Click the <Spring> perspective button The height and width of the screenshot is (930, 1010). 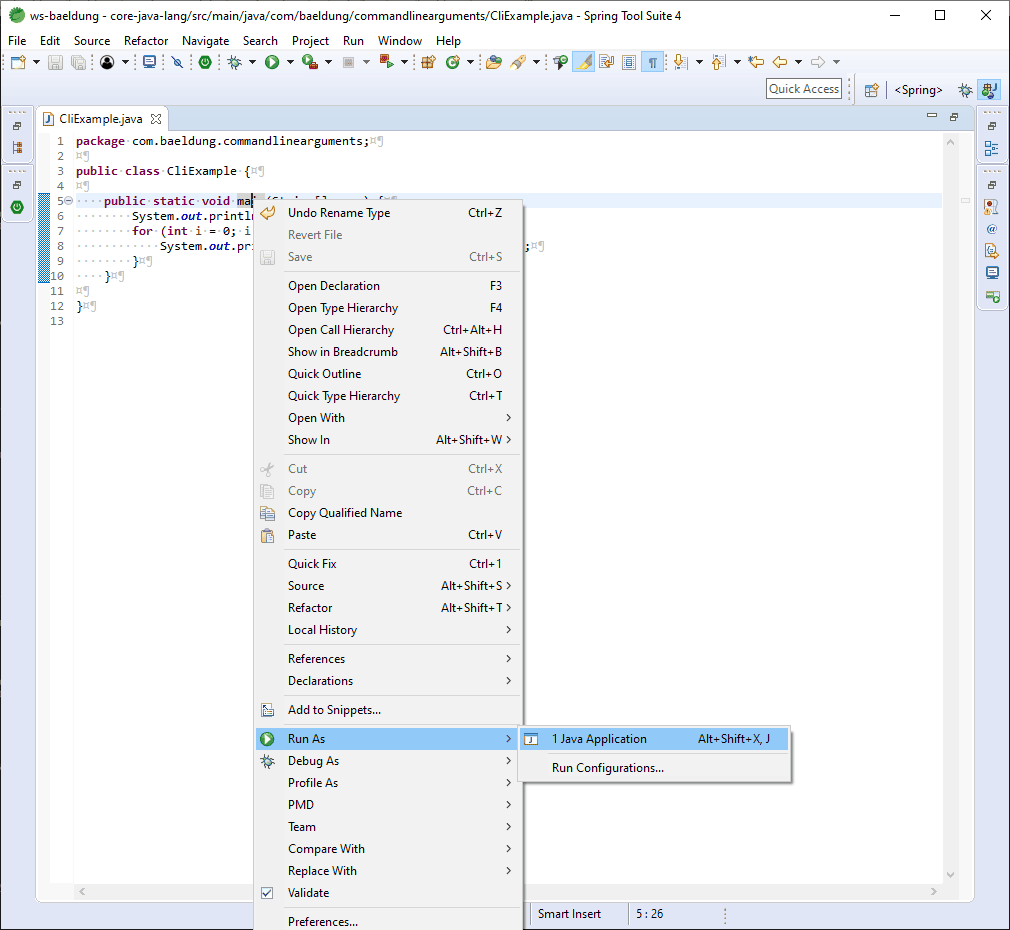(917, 90)
